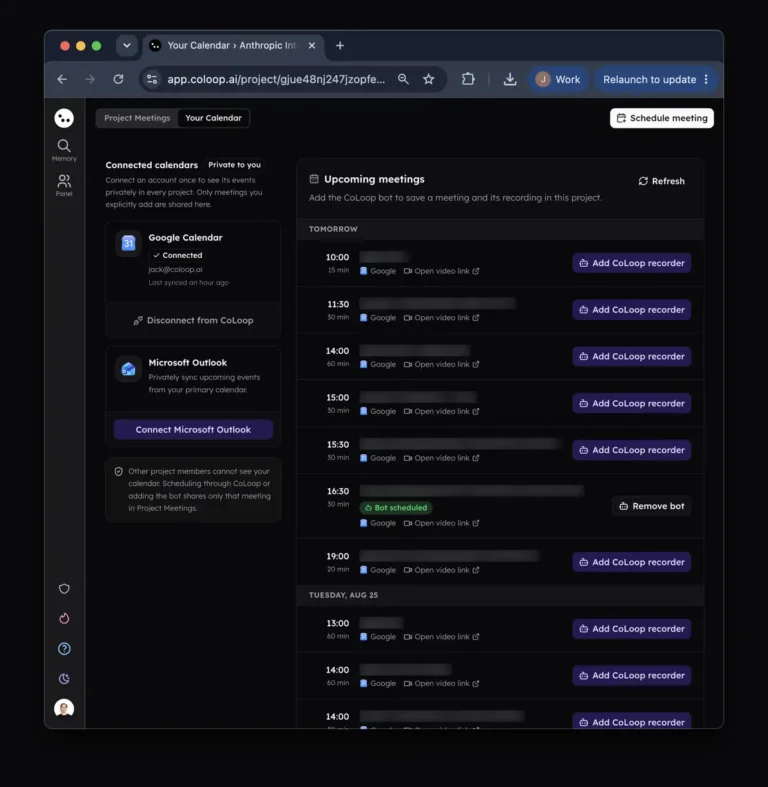Viewport: 768px width, 787px height.
Task: Open the help question mark icon
Action: point(64,648)
